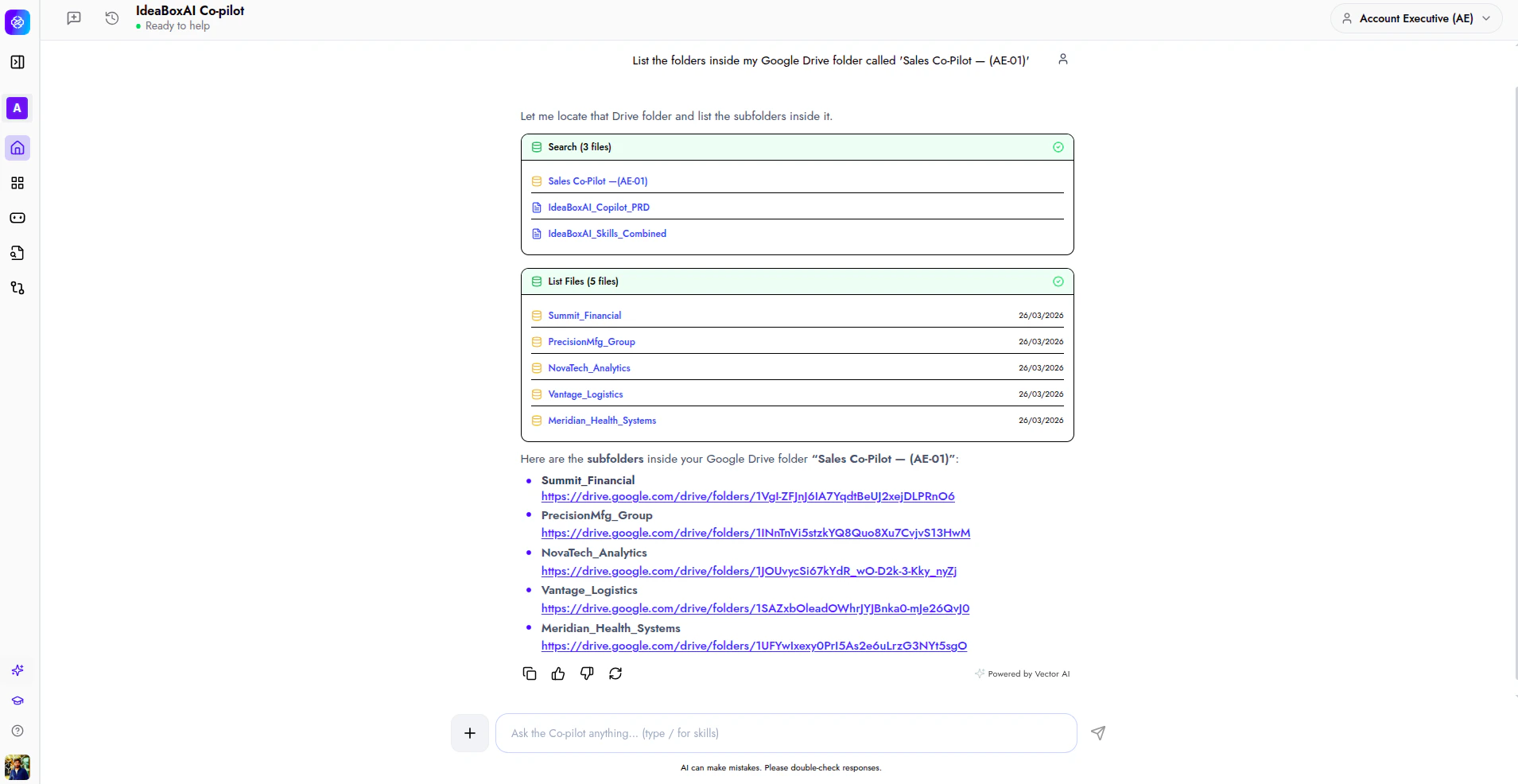Image resolution: width=1518 pixels, height=784 pixels.
Task: Focus the Ask the Co-pilot input field
Action: [786, 733]
